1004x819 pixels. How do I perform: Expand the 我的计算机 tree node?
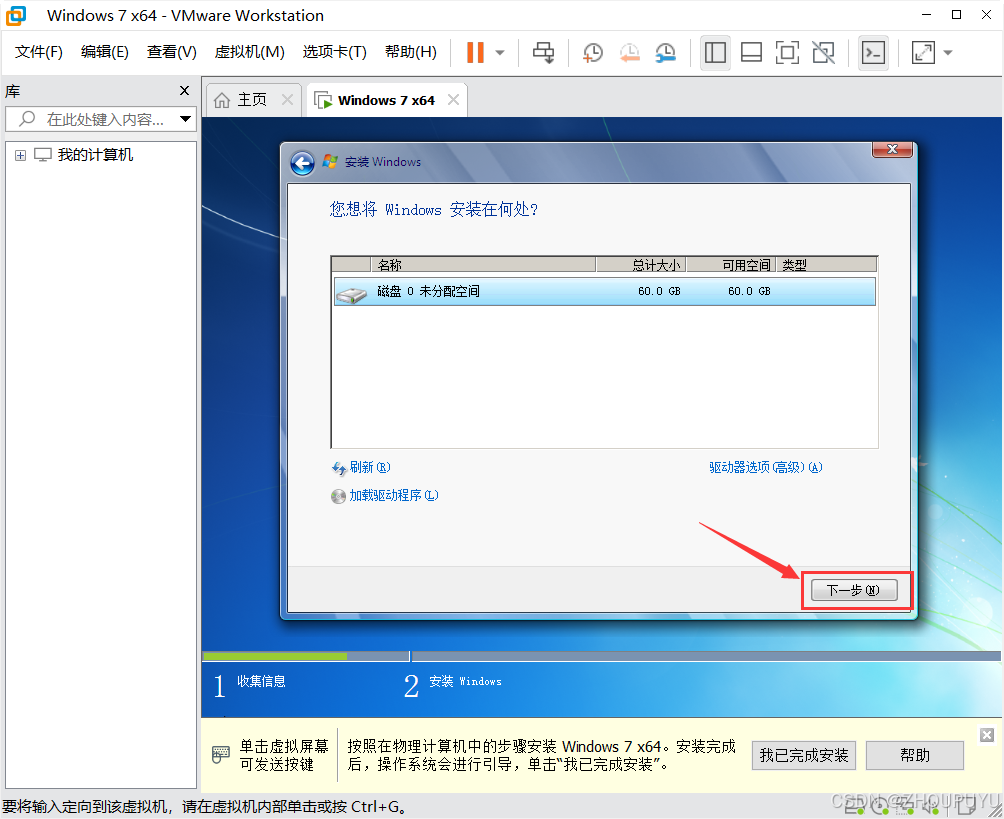pyautogui.click(x=20, y=156)
